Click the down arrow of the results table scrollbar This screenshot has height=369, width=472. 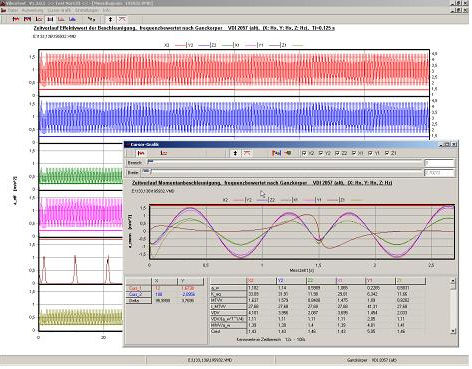coord(453,331)
